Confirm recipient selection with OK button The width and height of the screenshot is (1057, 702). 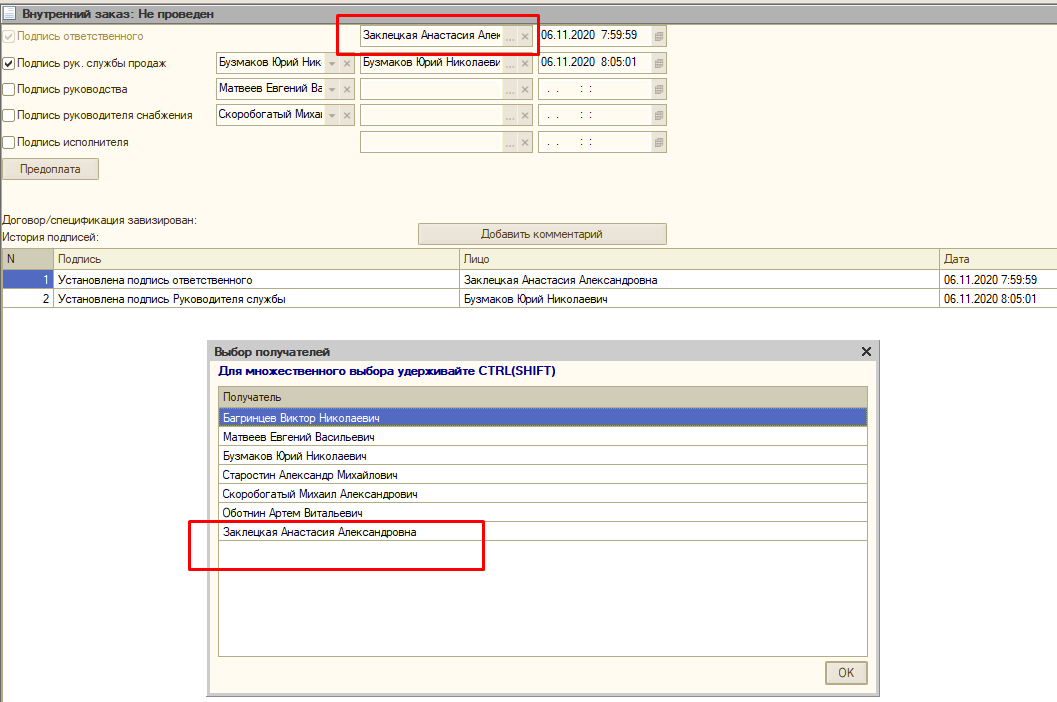[846, 672]
